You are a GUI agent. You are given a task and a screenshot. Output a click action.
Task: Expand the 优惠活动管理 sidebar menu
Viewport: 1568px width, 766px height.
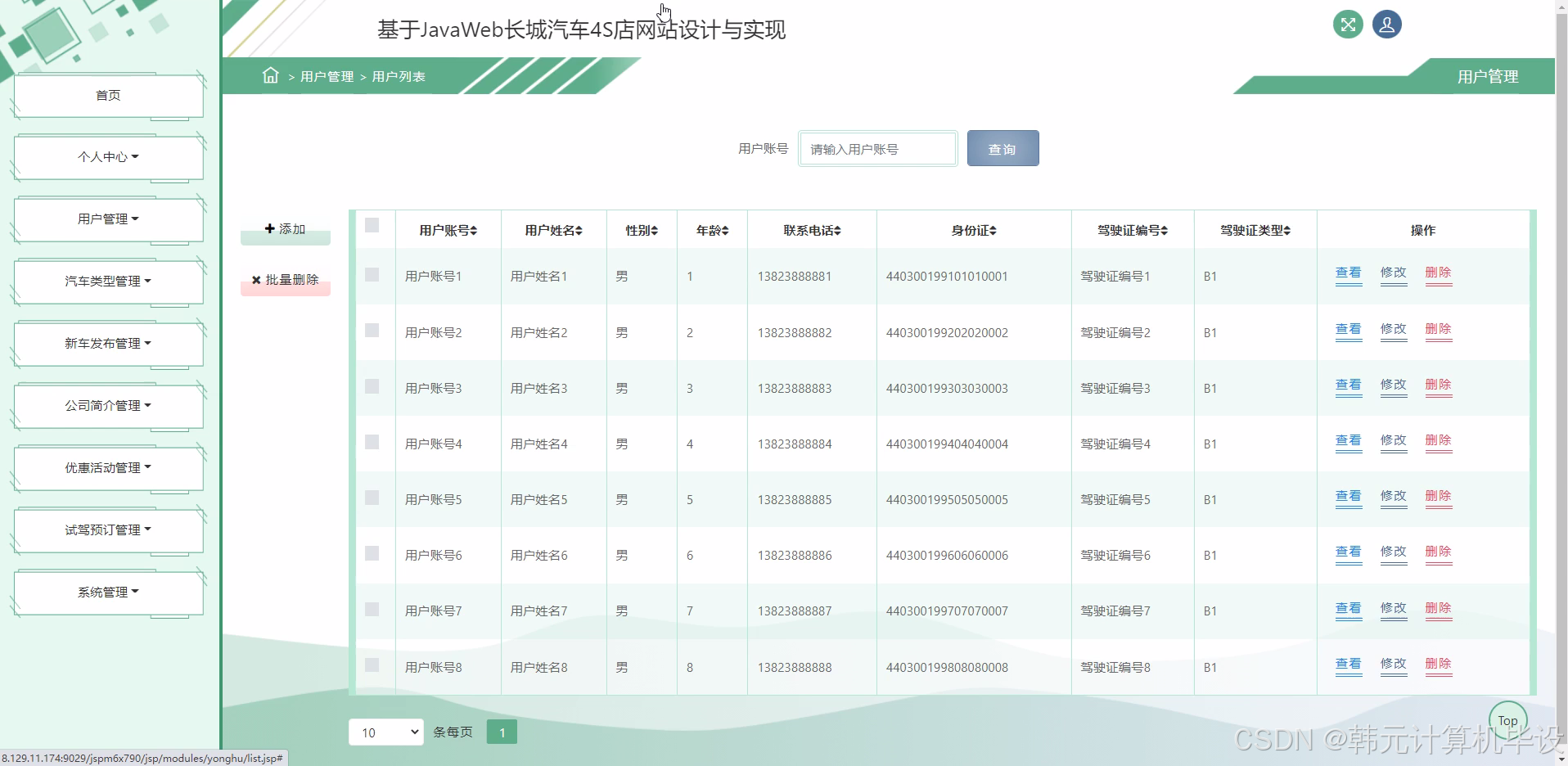(108, 468)
